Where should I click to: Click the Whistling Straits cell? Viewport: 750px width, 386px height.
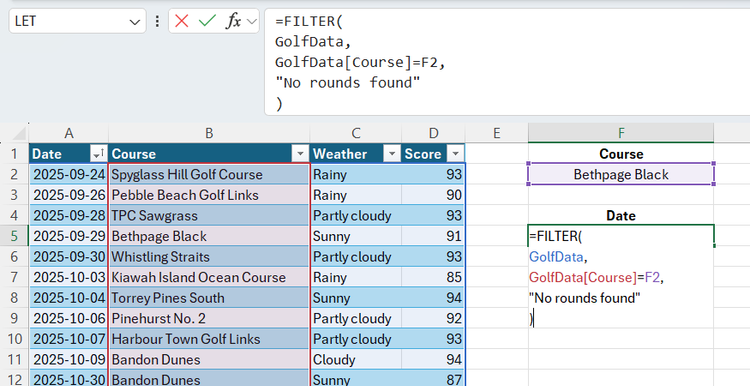(209, 257)
